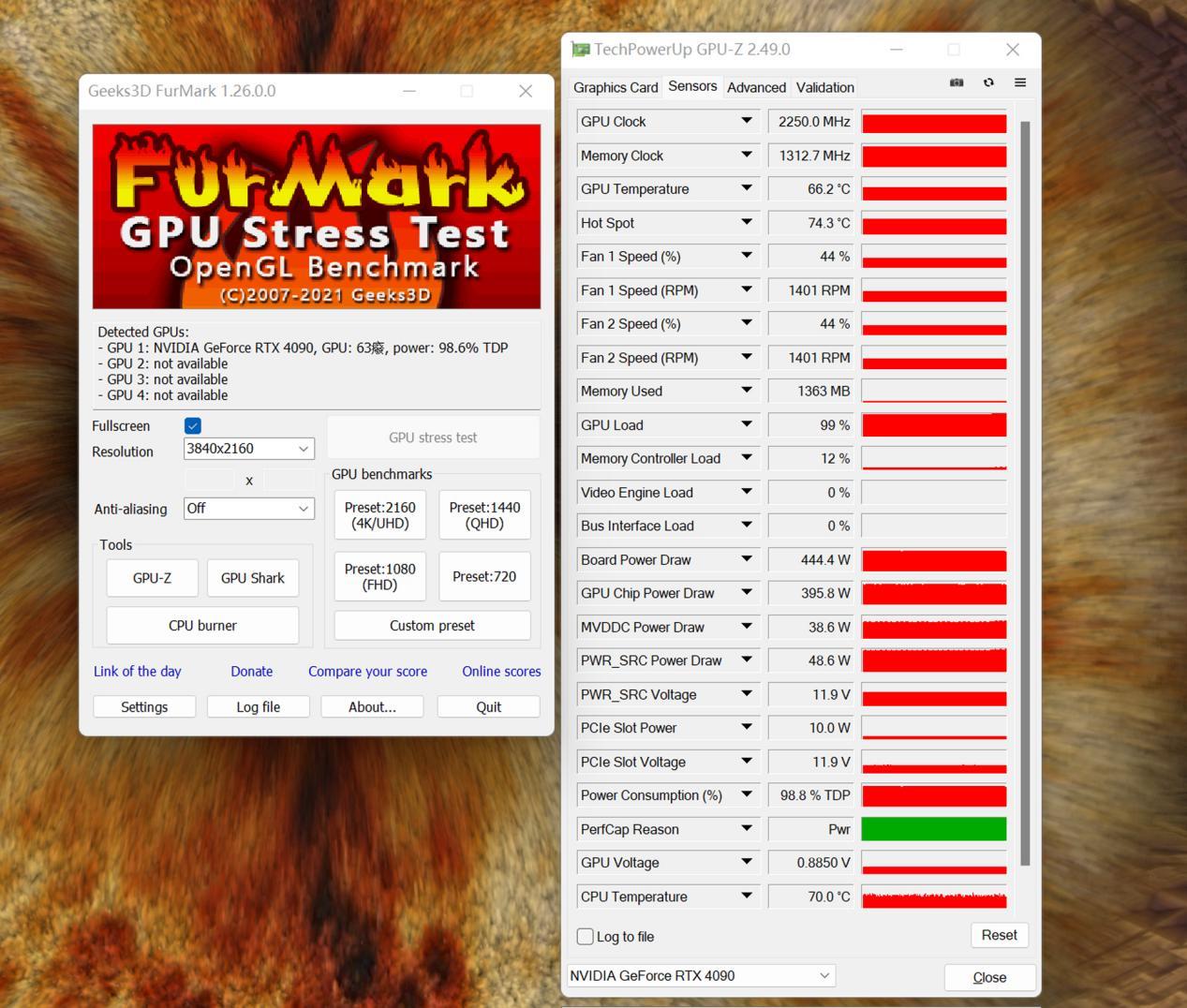Run the Preset:720 benchmark
This screenshot has height=1008, width=1187.
[x=484, y=577]
